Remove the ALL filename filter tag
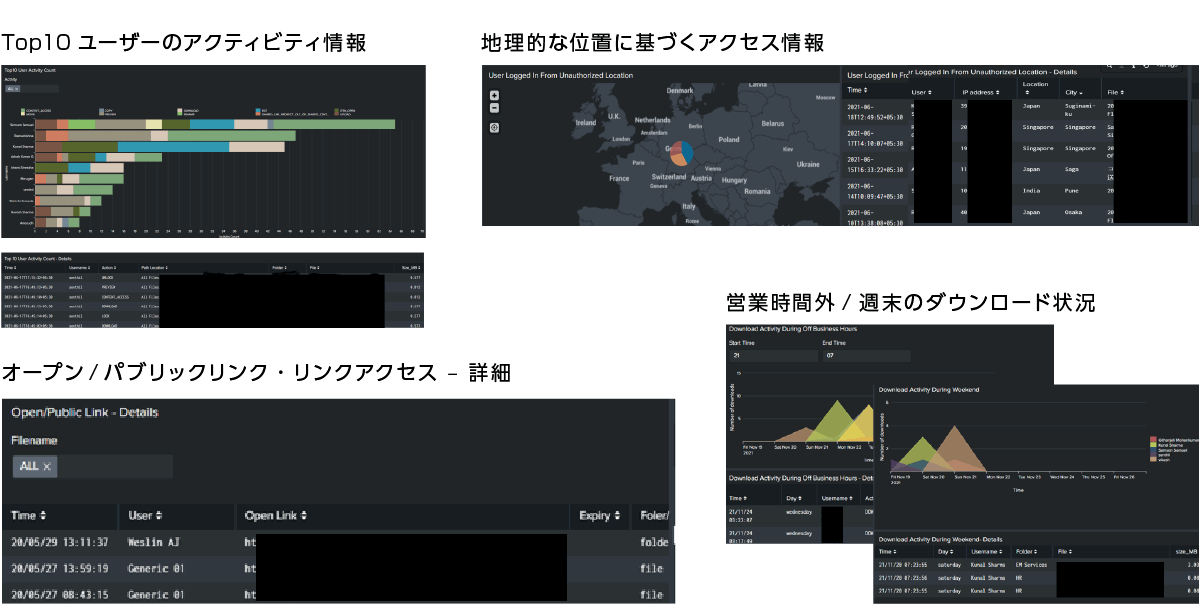1199x612 pixels. [x=47, y=466]
